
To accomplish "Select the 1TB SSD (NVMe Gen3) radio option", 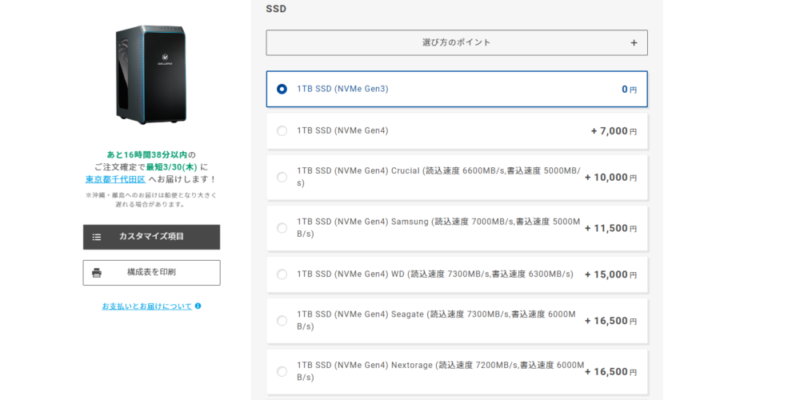I will pyautogui.click(x=282, y=89).
